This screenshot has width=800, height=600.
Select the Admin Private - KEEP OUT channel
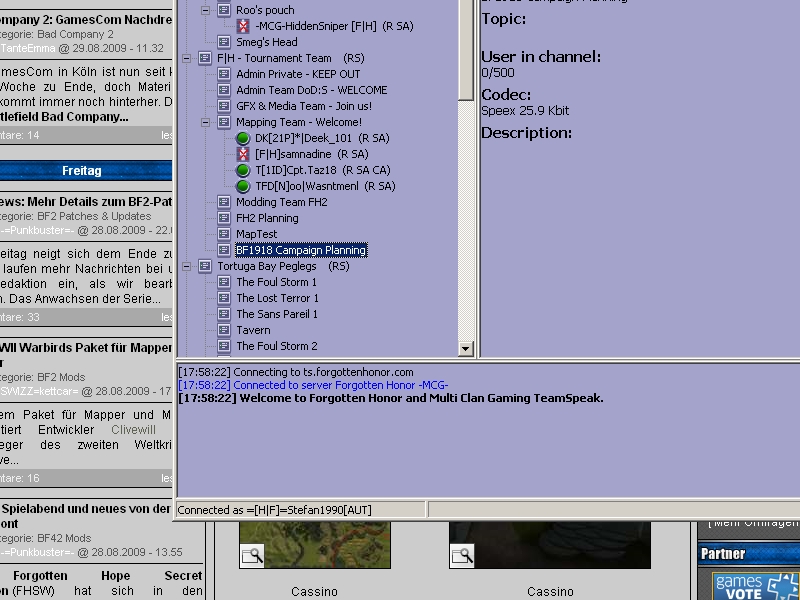pyautogui.click(x=298, y=74)
